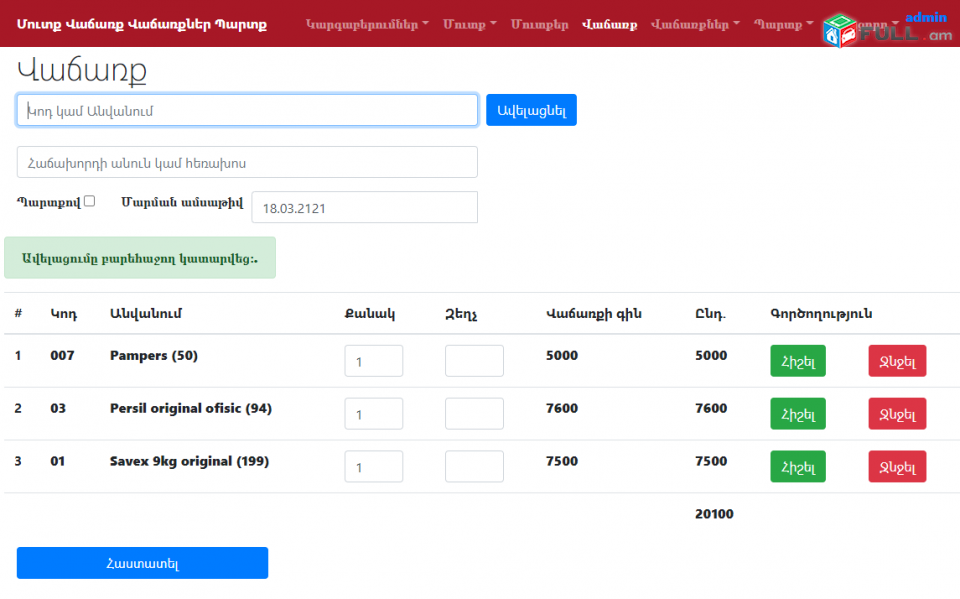
Task: Select the product name Savex 9kg original (199)
Action: coord(189,461)
